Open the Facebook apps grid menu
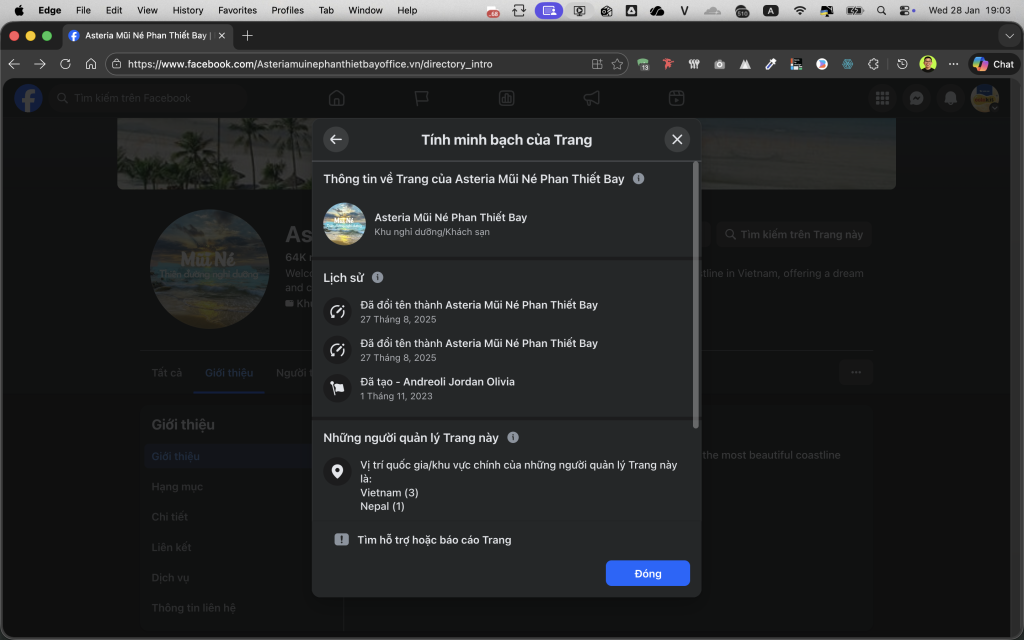 pos(882,98)
